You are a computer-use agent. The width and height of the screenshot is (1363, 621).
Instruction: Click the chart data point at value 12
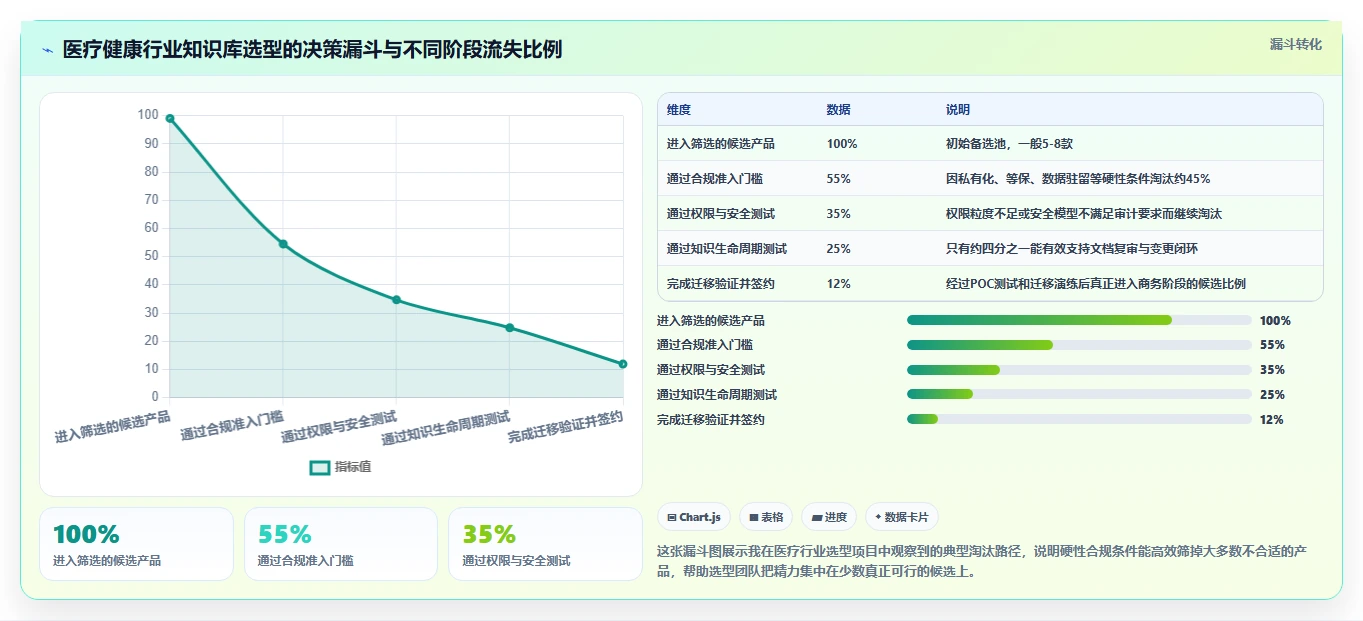coord(622,364)
